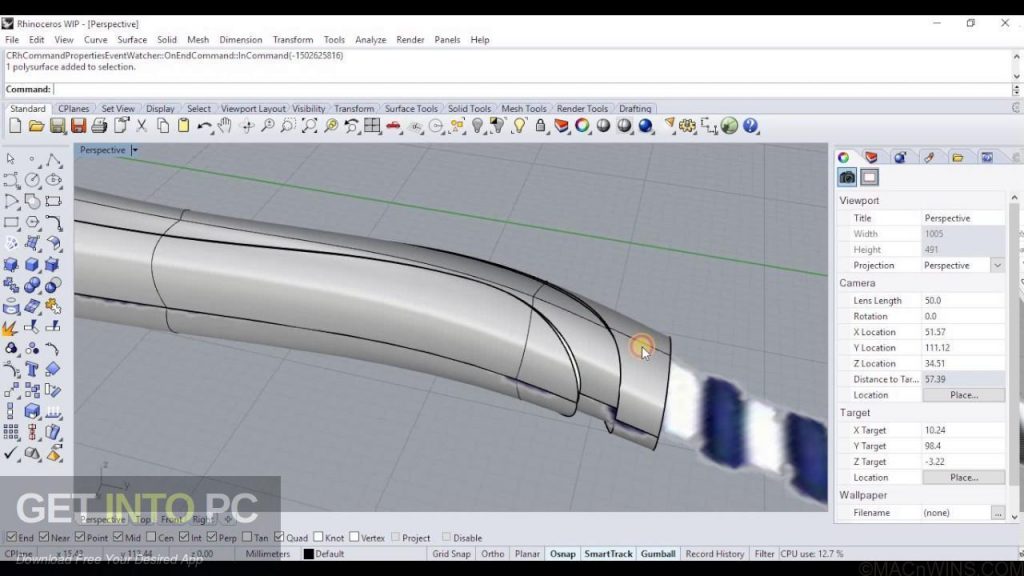Open the Surface menu
The height and width of the screenshot is (576, 1024).
click(x=132, y=40)
